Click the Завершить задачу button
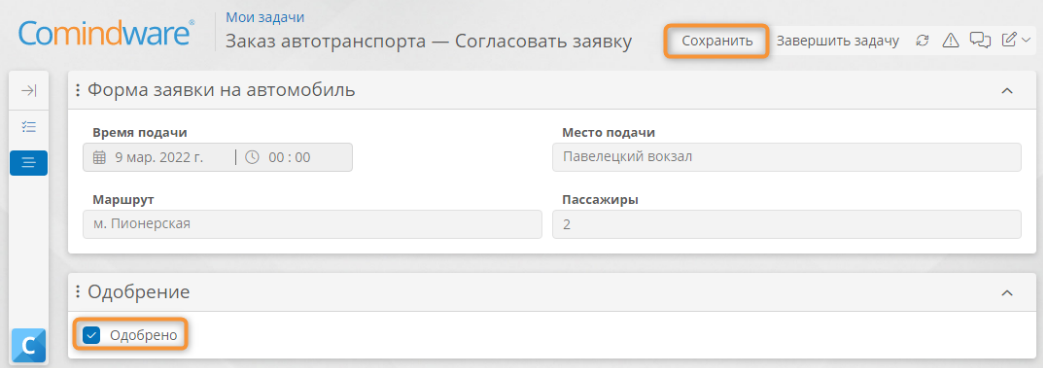 (837, 41)
